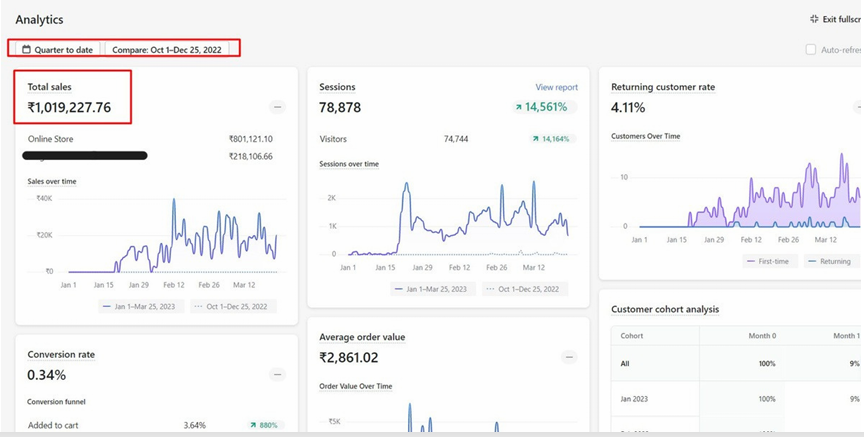This screenshot has height=437, width=864.
Task: Click the Added to cart 880% badge
Action: [x=266, y=425]
